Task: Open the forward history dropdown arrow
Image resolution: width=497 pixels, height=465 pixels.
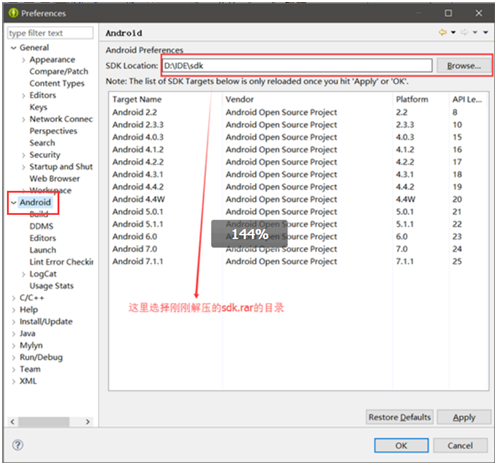Action: point(475,32)
